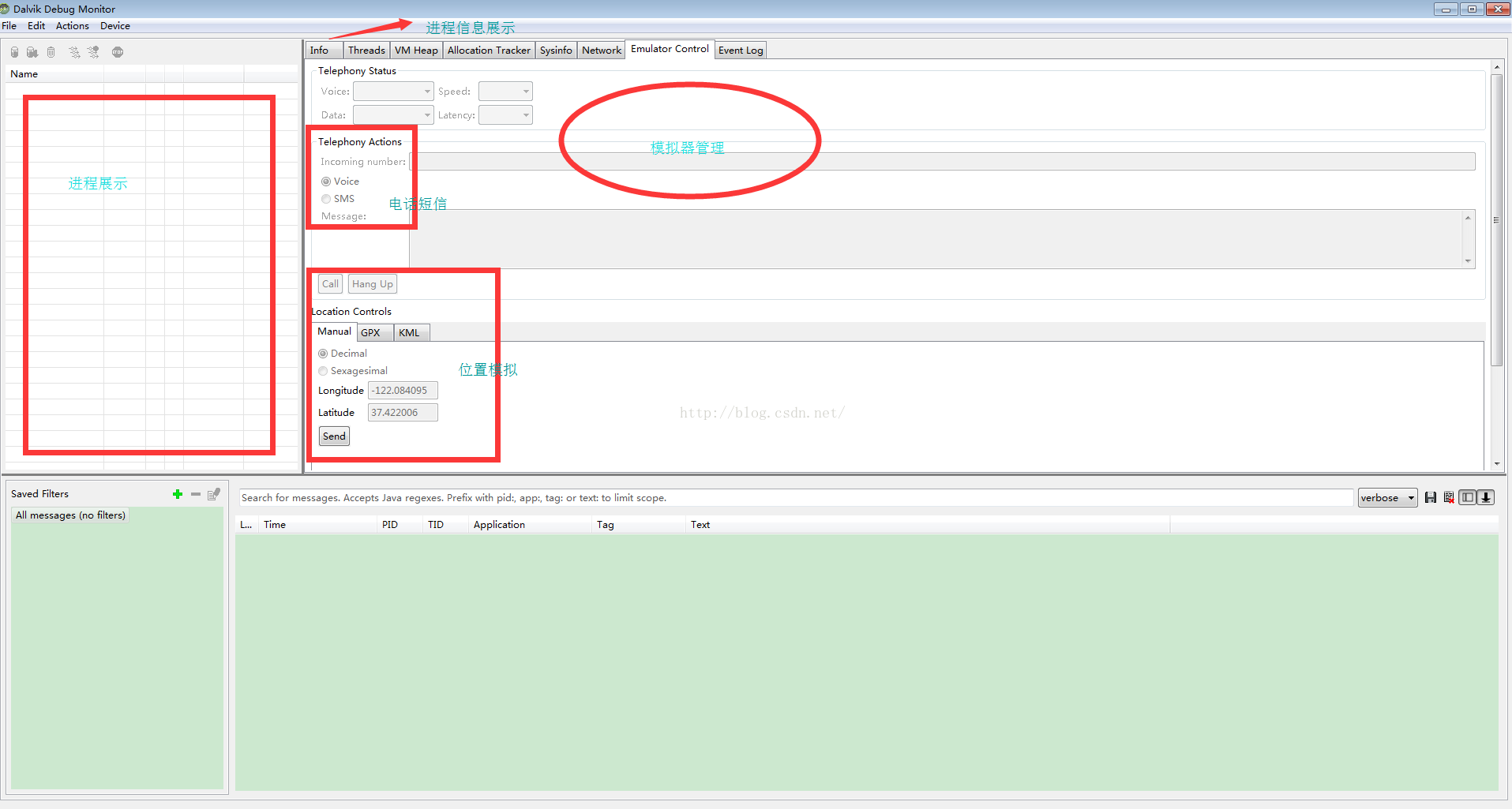Viewport: 1512px width, 809px height.
Task: Open the Speed dropdown
Action: pyautogui.click(x=505, y=92)
